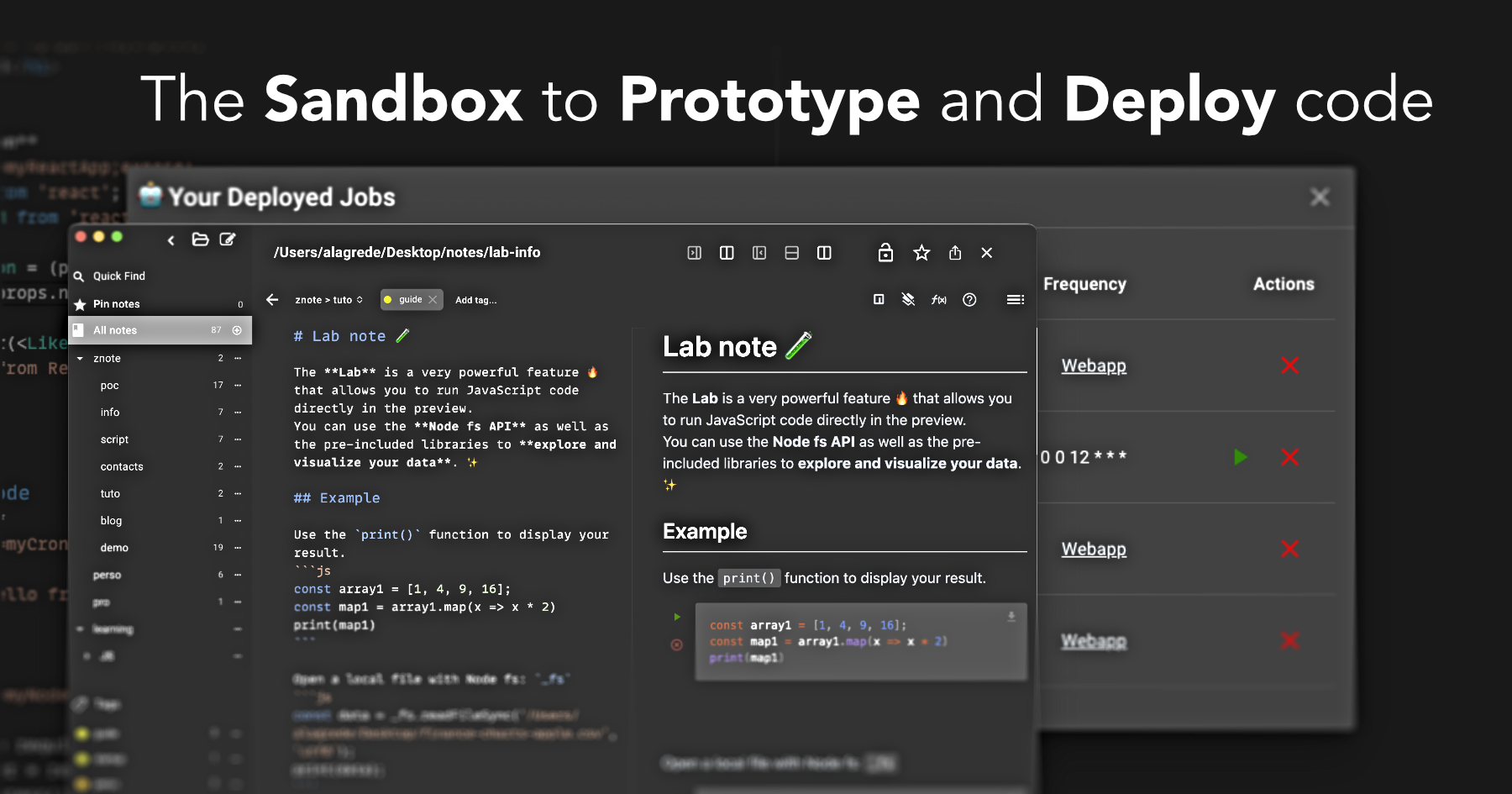
Task: Select the All notes section
Action: click(x=160, y=330)
